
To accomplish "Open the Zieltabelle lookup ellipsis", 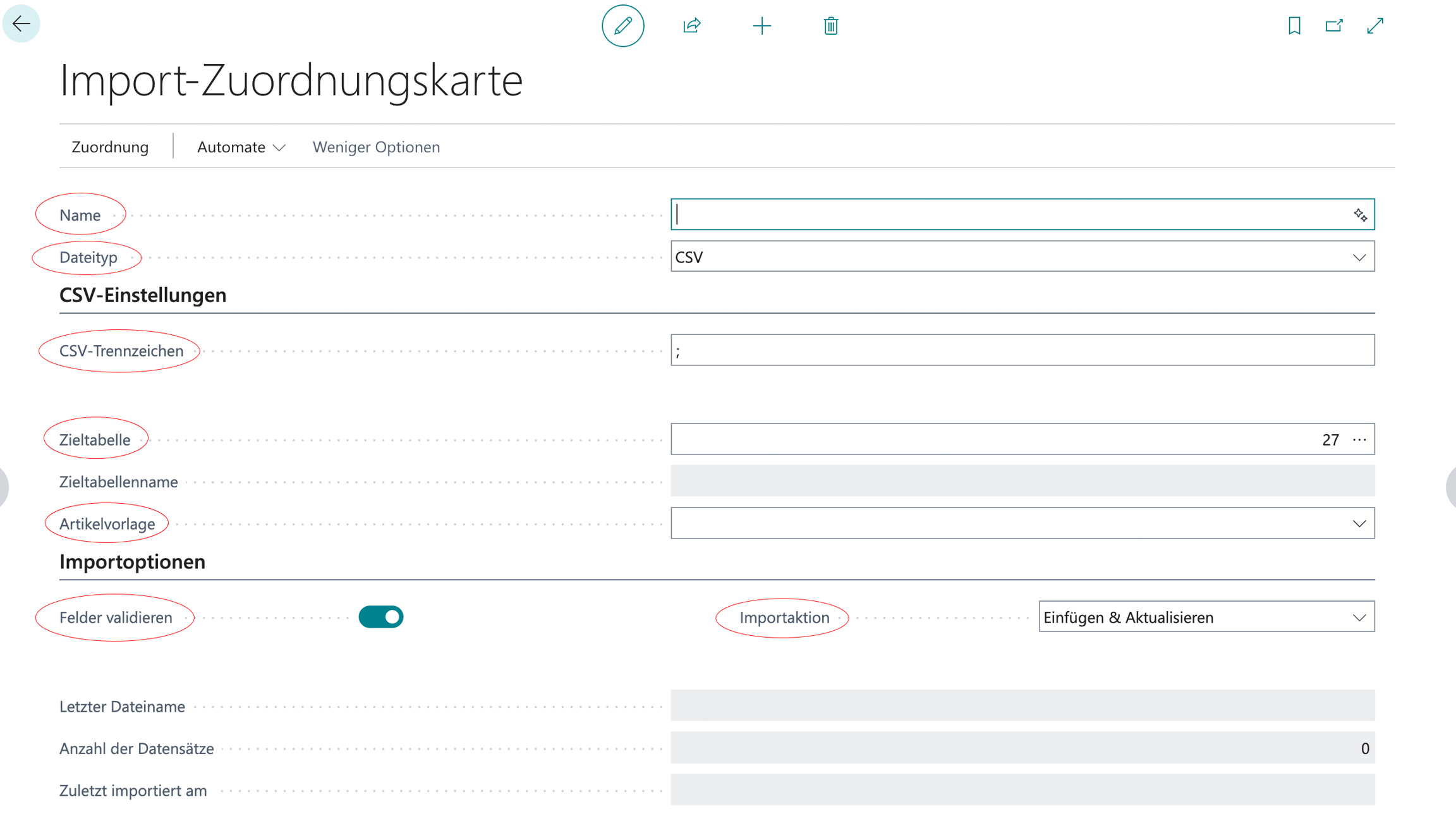I will pos(1359,439).
